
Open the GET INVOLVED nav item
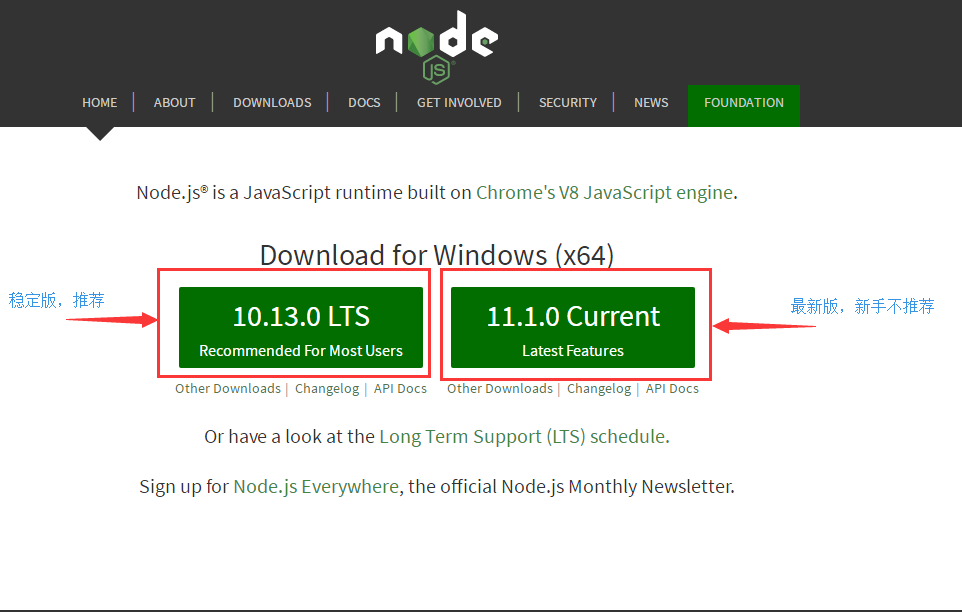pos(459,102)
